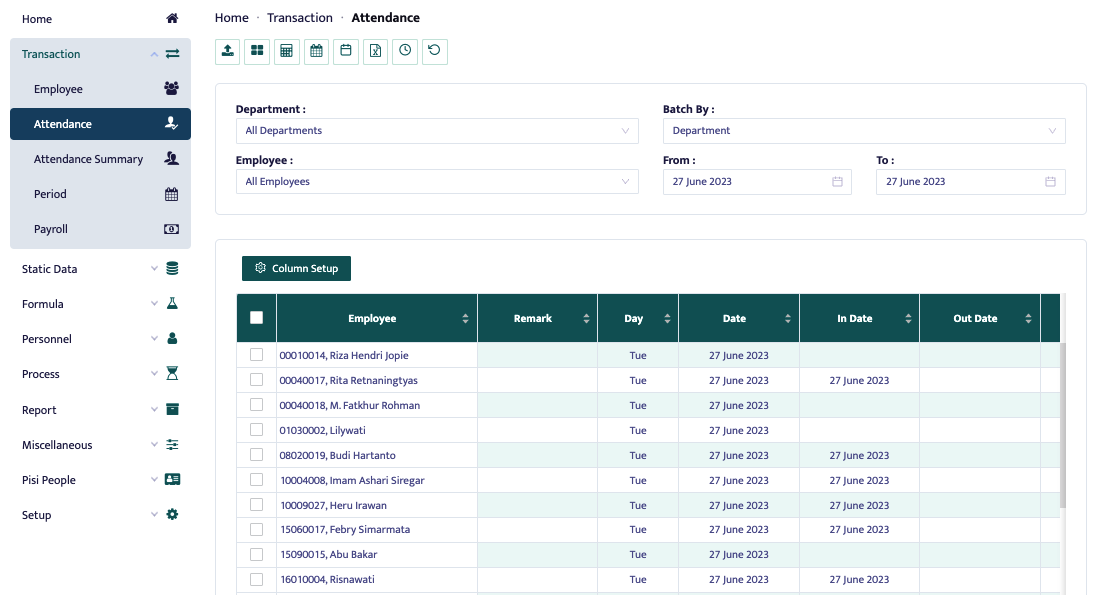Click the sort arrows on Employee column

[465, 317]
